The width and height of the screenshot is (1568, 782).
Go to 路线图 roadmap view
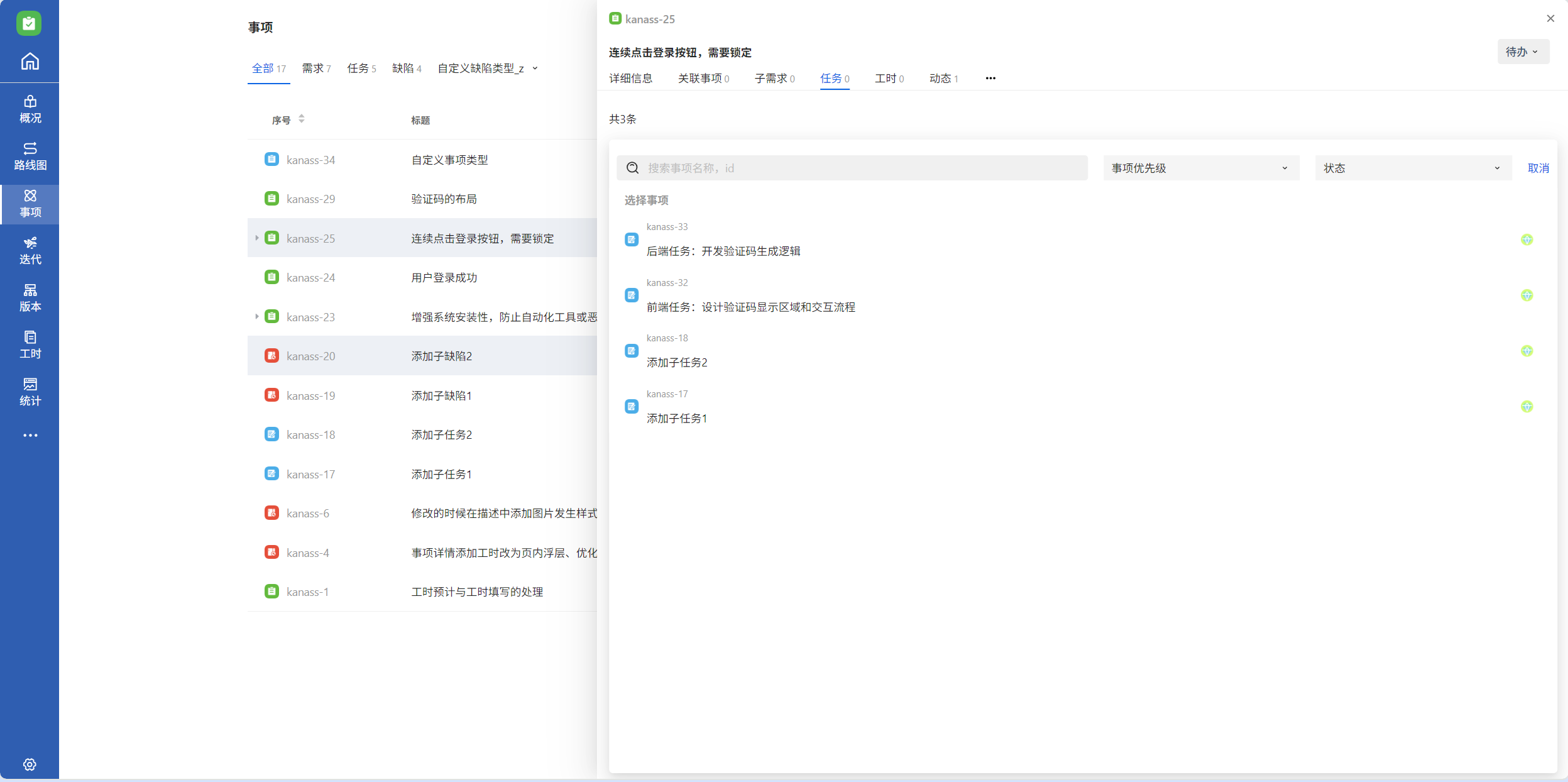(x=30, y=157)
